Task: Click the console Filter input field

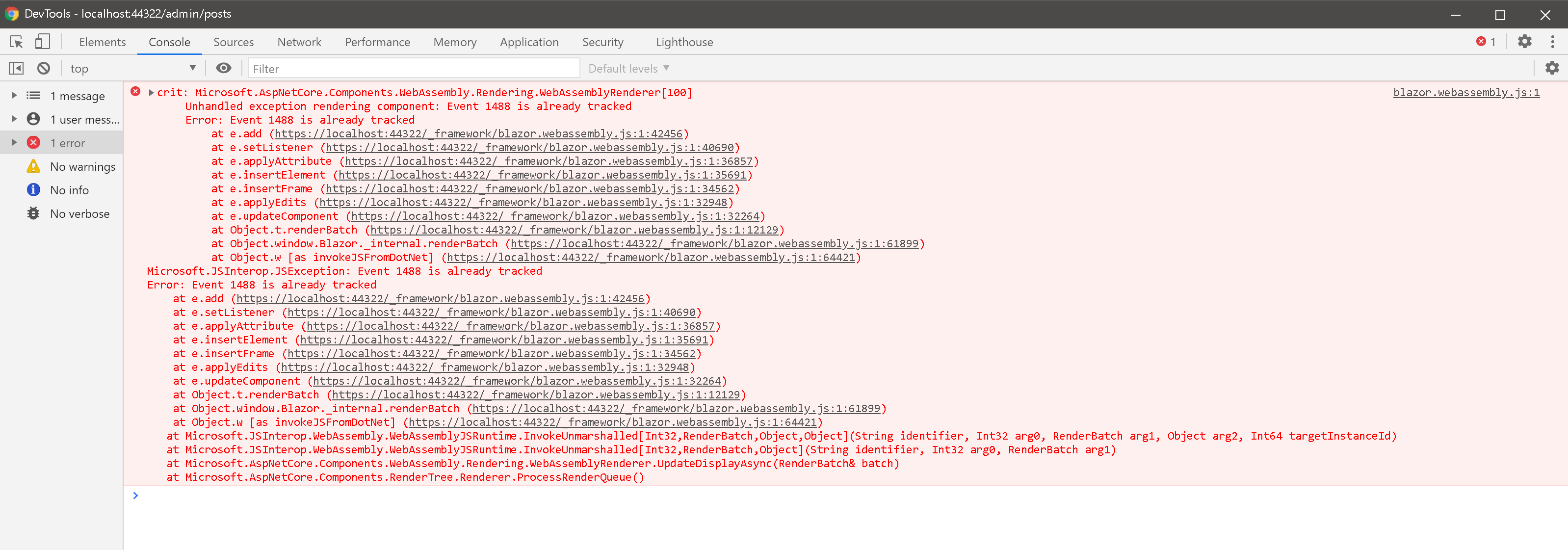Action: (414, 68)
